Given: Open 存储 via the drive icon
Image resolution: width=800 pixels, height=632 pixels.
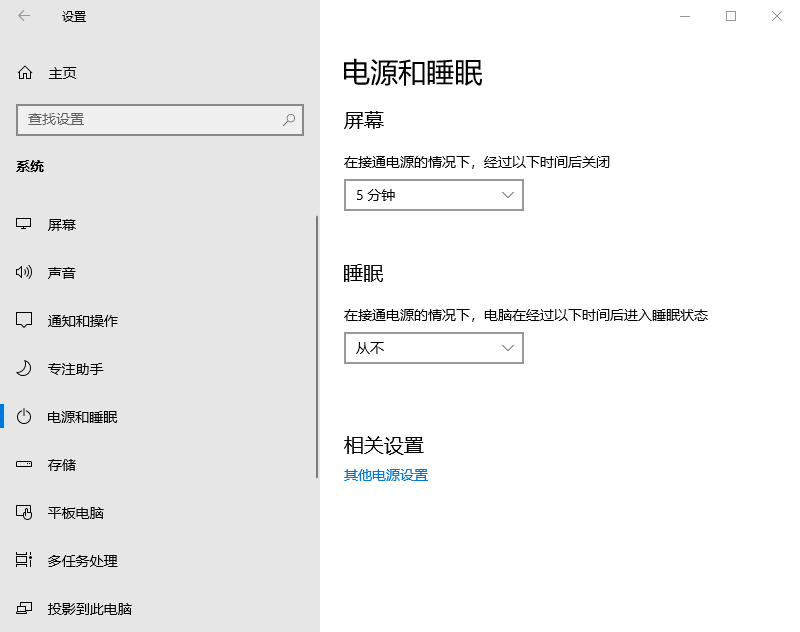Looking at the screenshot, I should click(x=24, y=464).
